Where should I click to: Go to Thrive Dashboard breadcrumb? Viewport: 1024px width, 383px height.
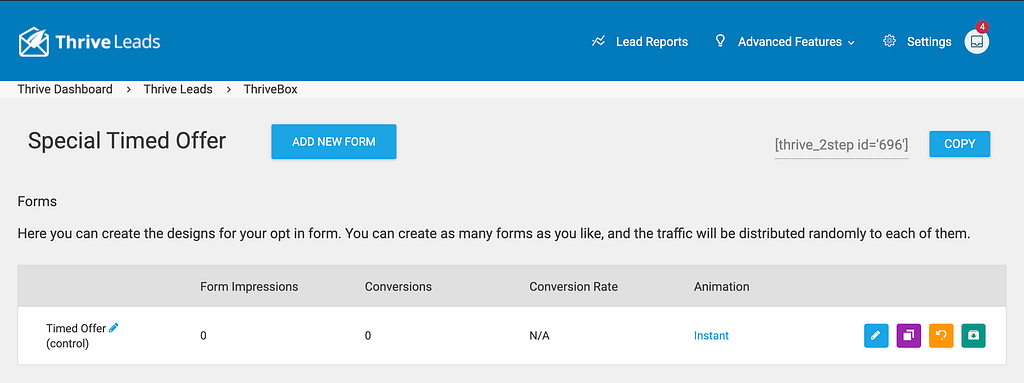65,90
